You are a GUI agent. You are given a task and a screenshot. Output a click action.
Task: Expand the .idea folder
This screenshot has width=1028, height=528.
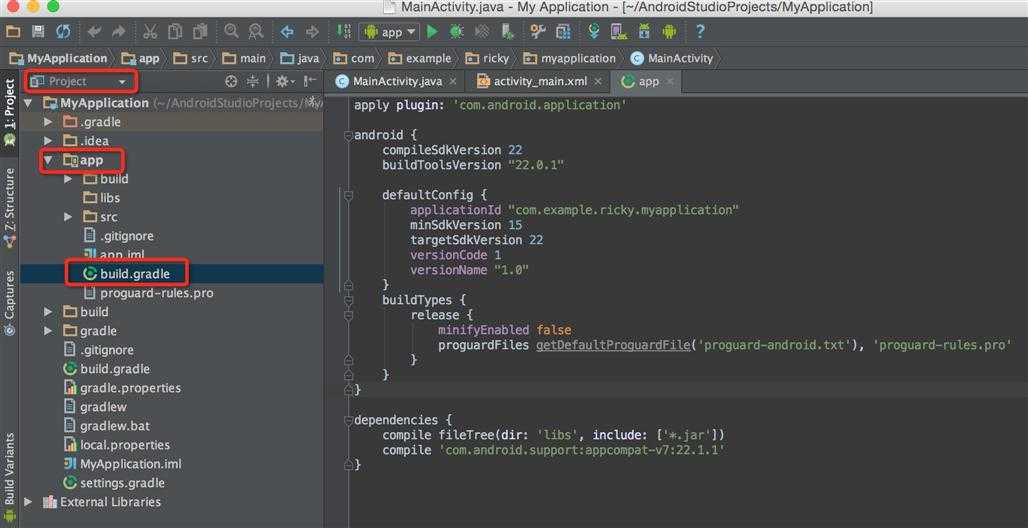(48, 141)
